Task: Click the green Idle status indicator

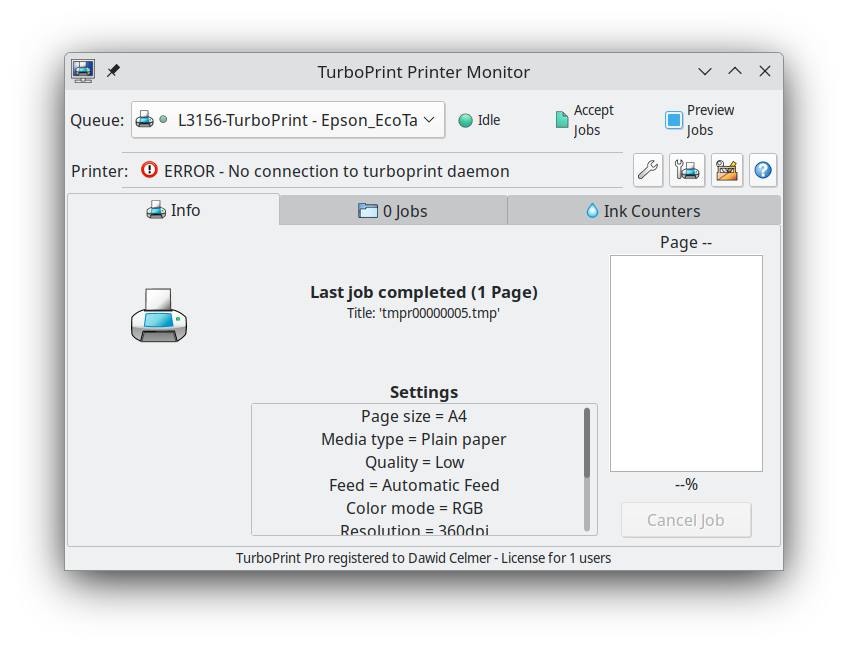Action: pyautogui.click(x=465, y=121)
